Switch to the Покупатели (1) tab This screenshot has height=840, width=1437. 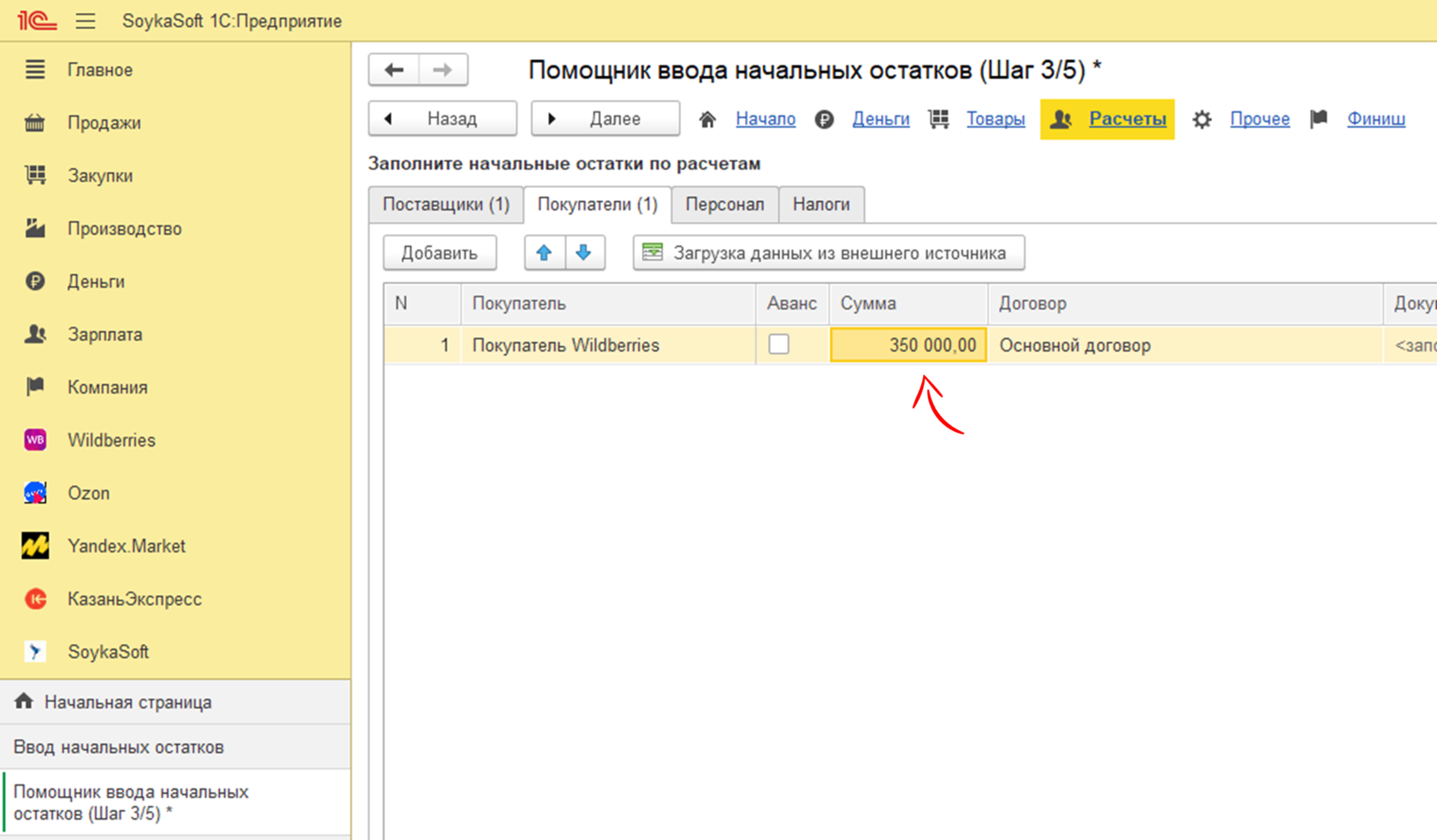point(597,205)
